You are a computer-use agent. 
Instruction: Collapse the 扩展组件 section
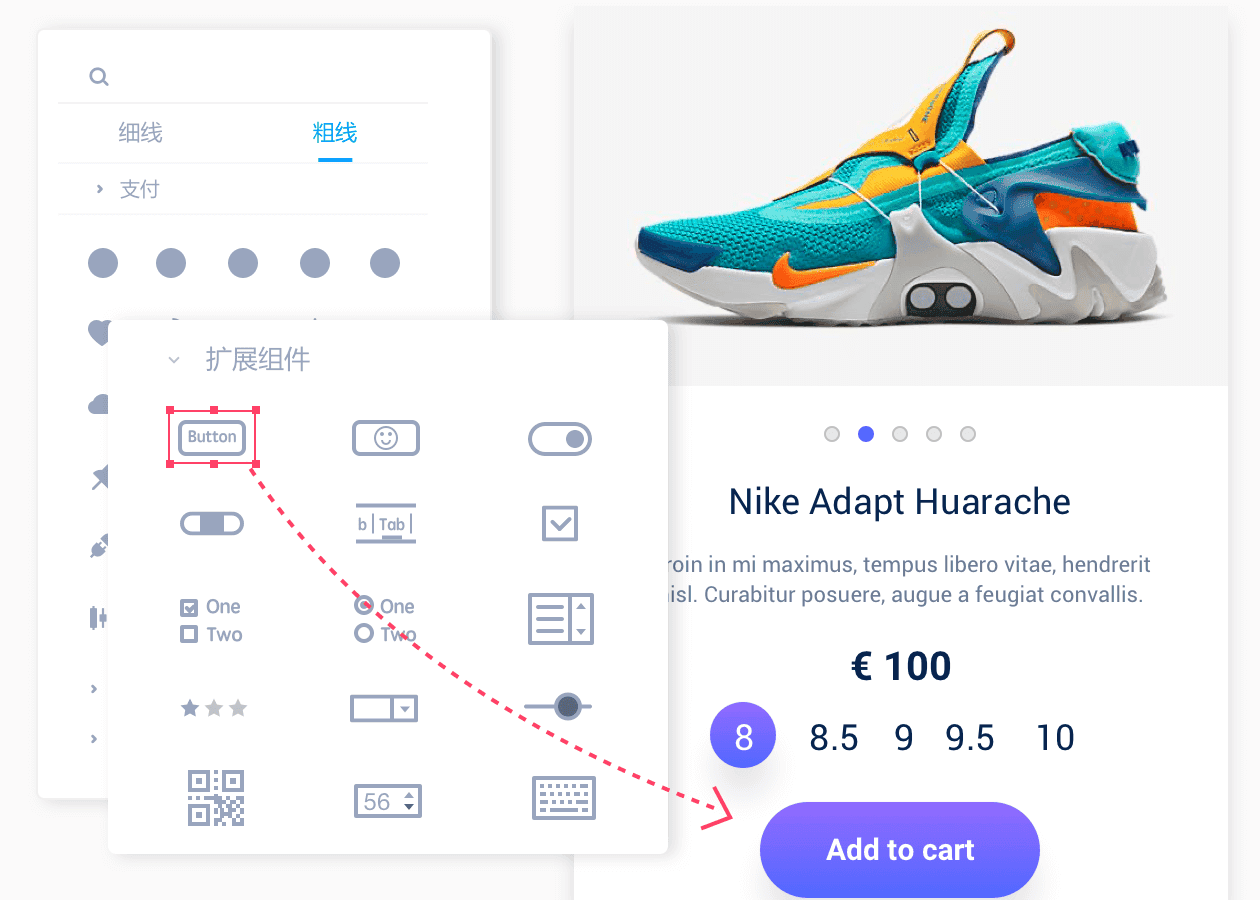point(174,360)
